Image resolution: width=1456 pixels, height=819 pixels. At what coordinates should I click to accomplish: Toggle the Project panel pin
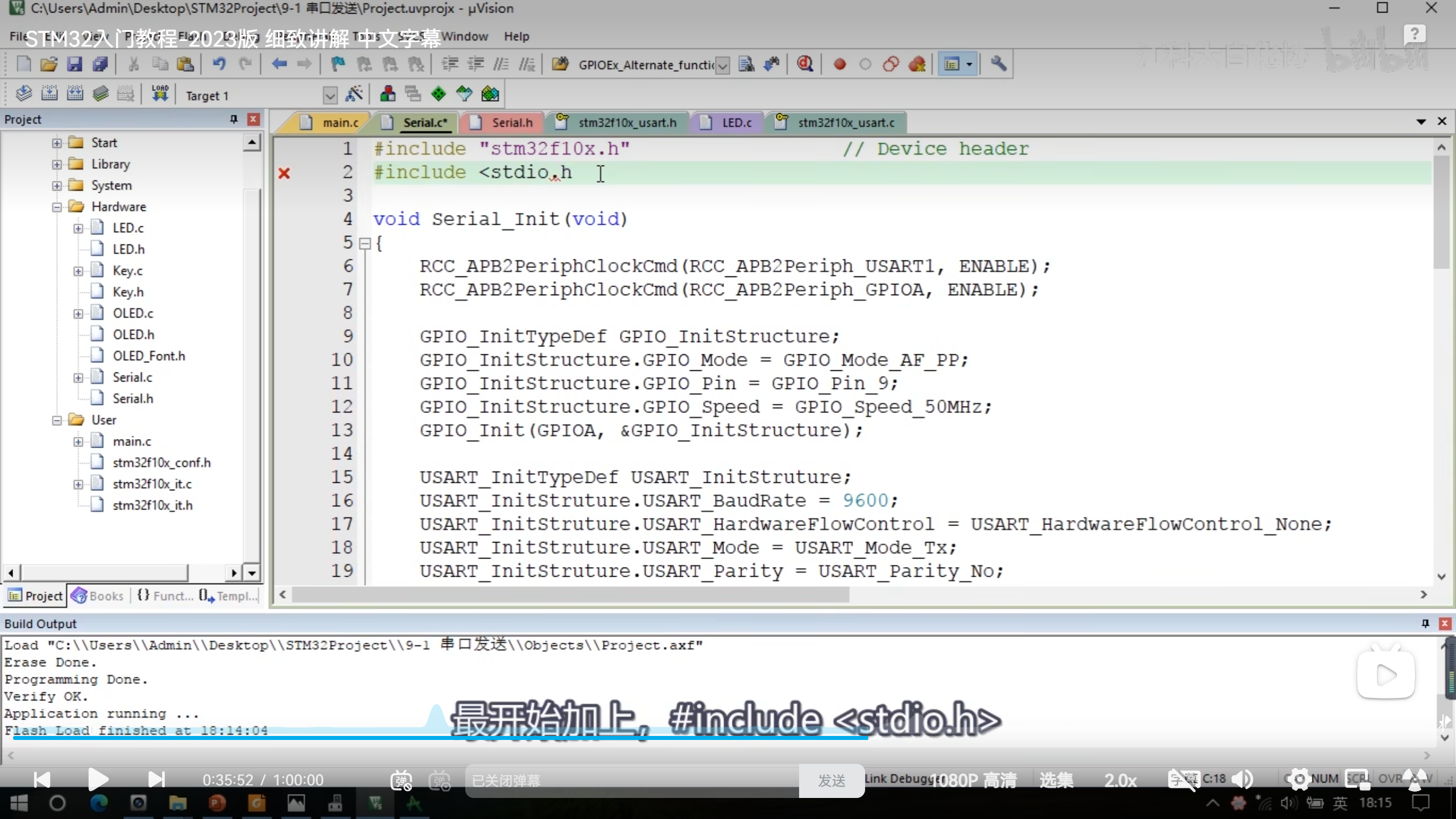click(233, 119)
